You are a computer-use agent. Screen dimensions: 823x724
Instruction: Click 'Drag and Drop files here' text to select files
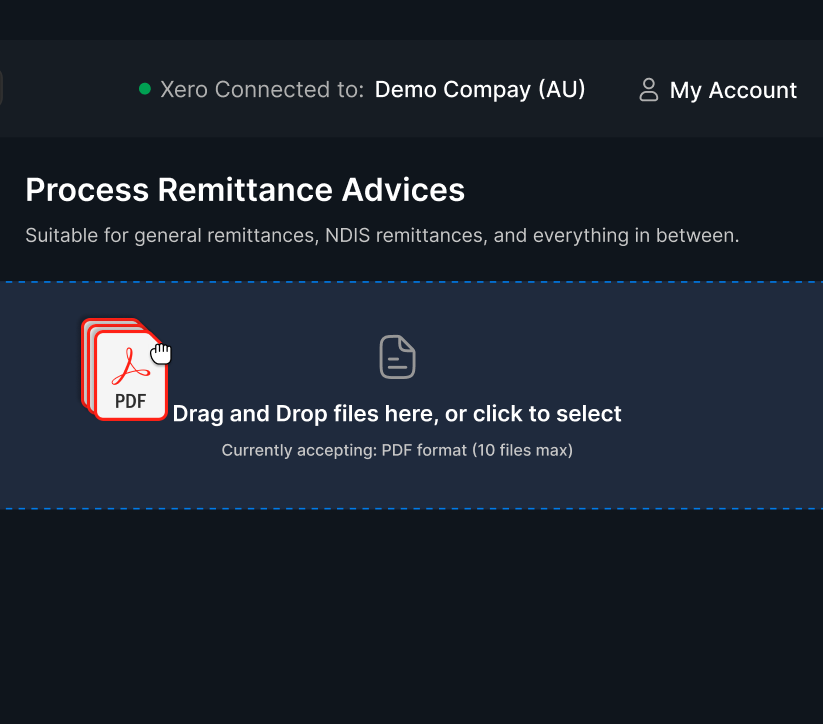coord(397,414)
